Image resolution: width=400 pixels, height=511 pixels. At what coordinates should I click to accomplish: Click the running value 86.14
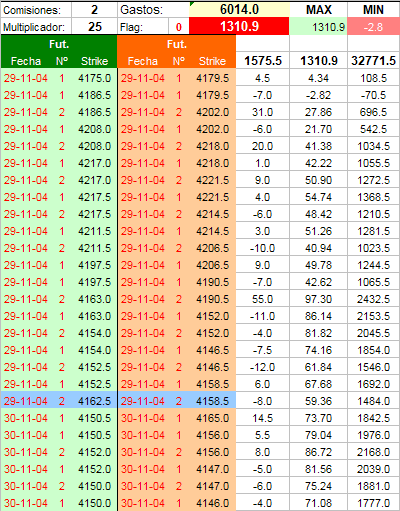[318, 316]
